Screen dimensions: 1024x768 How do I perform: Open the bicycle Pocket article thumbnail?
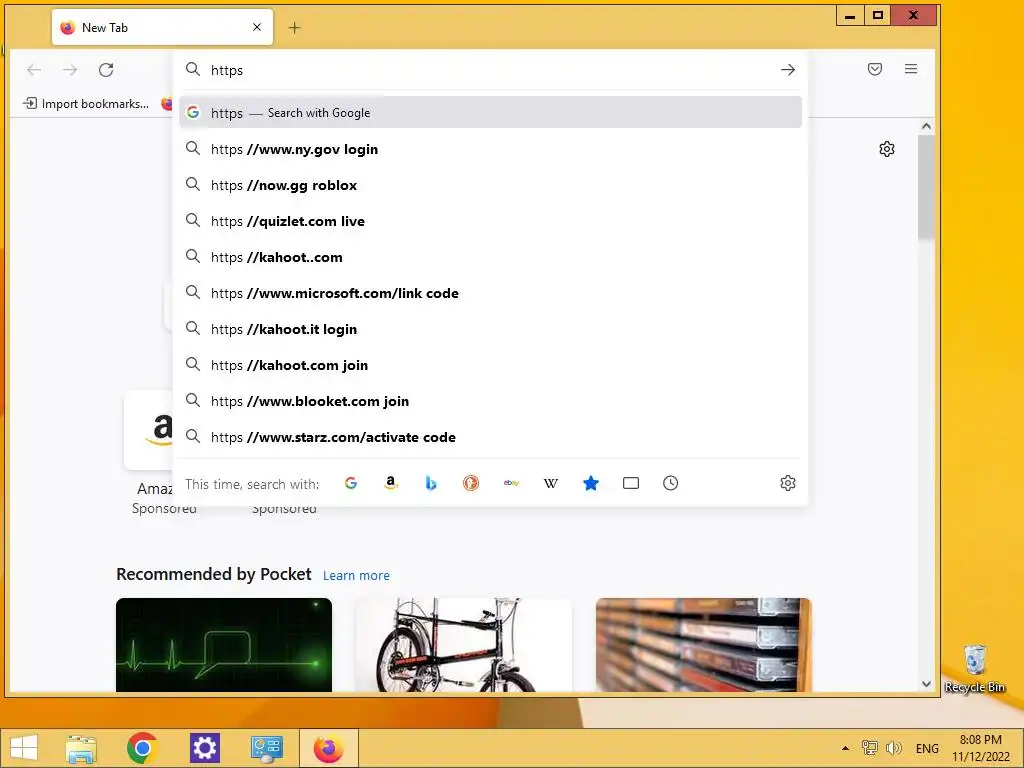[x=464, y=645]
